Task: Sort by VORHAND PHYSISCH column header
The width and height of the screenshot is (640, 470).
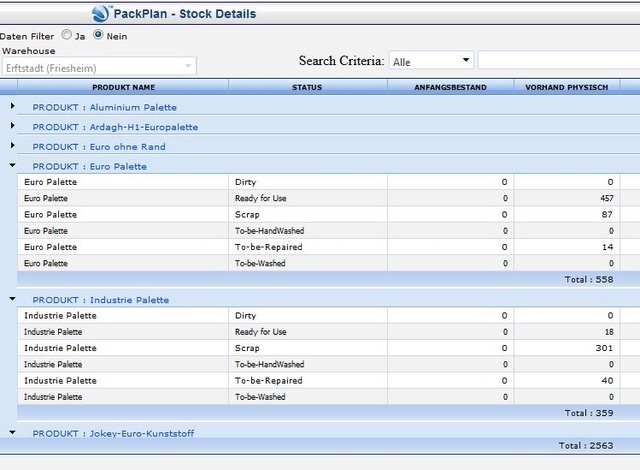Action: click(x=567, y=87)
